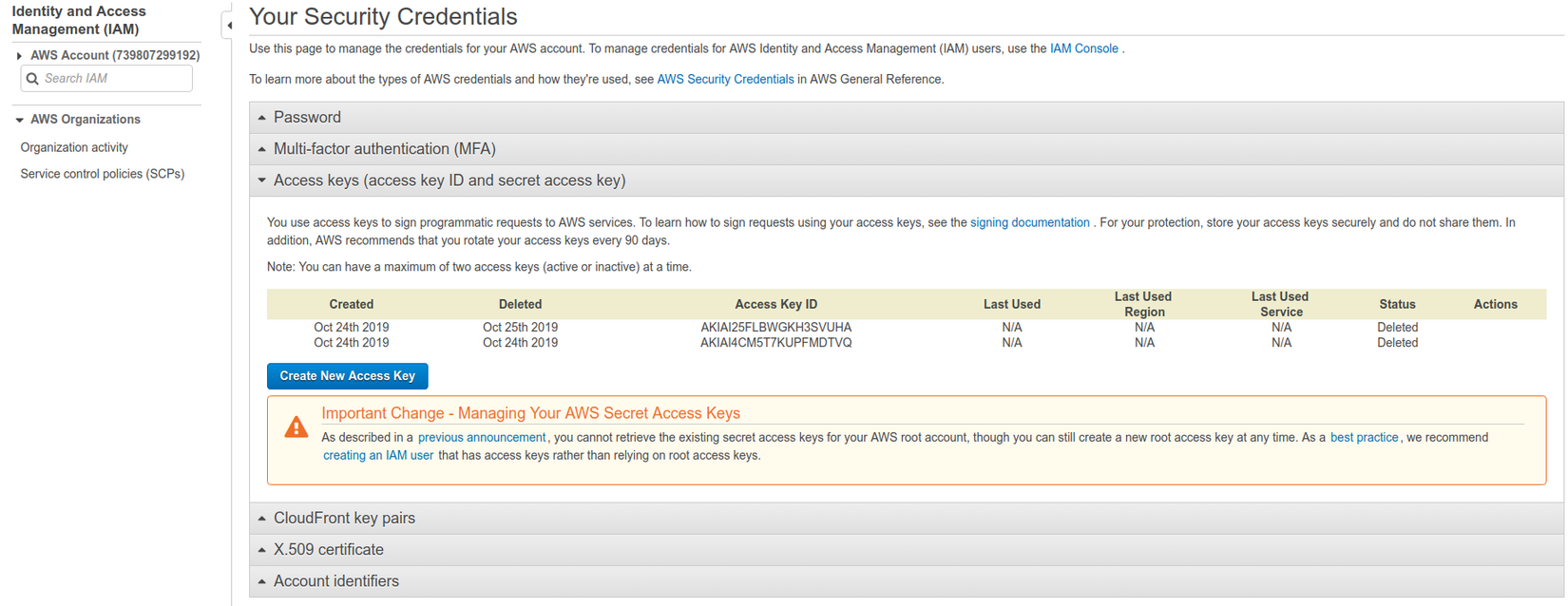Follow the previous announcement link
1568x606 pixels.
point(482,438)
